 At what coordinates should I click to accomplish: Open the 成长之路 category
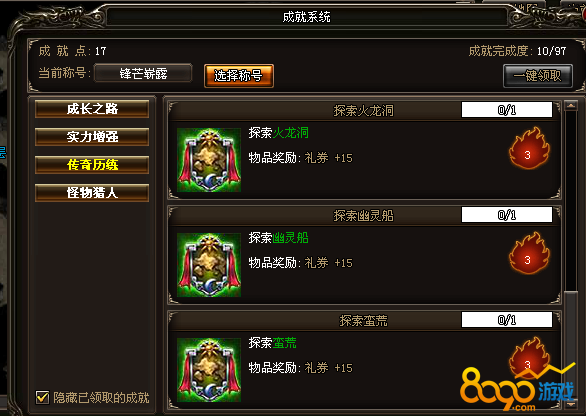click(92, 109)
